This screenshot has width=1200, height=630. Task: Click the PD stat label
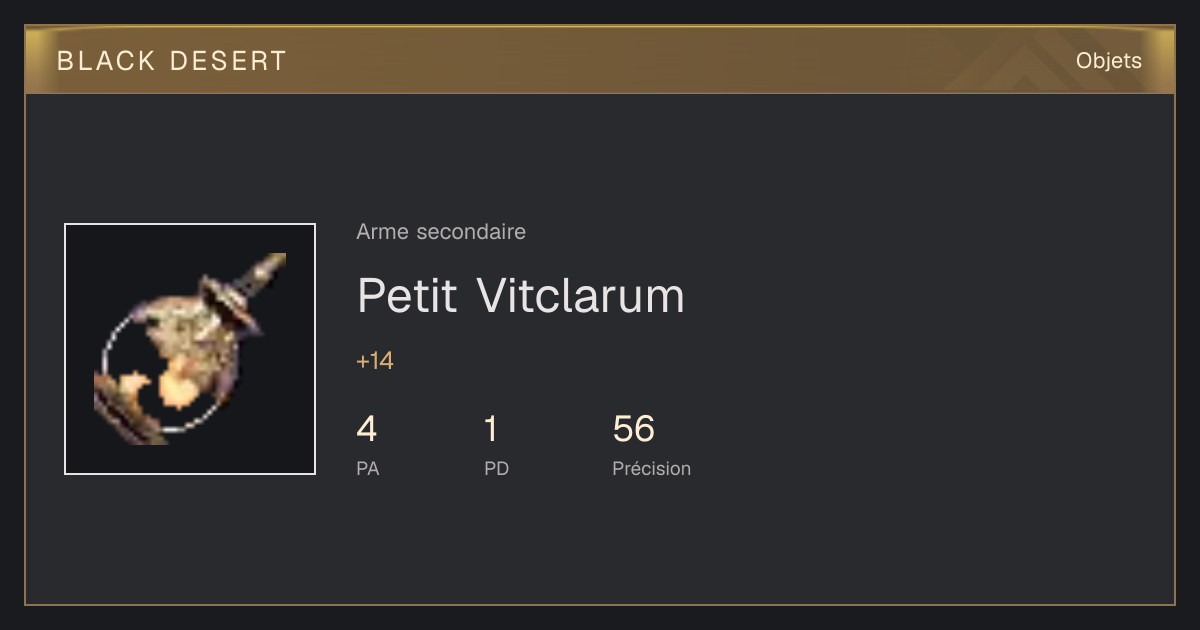coord(497,469)
